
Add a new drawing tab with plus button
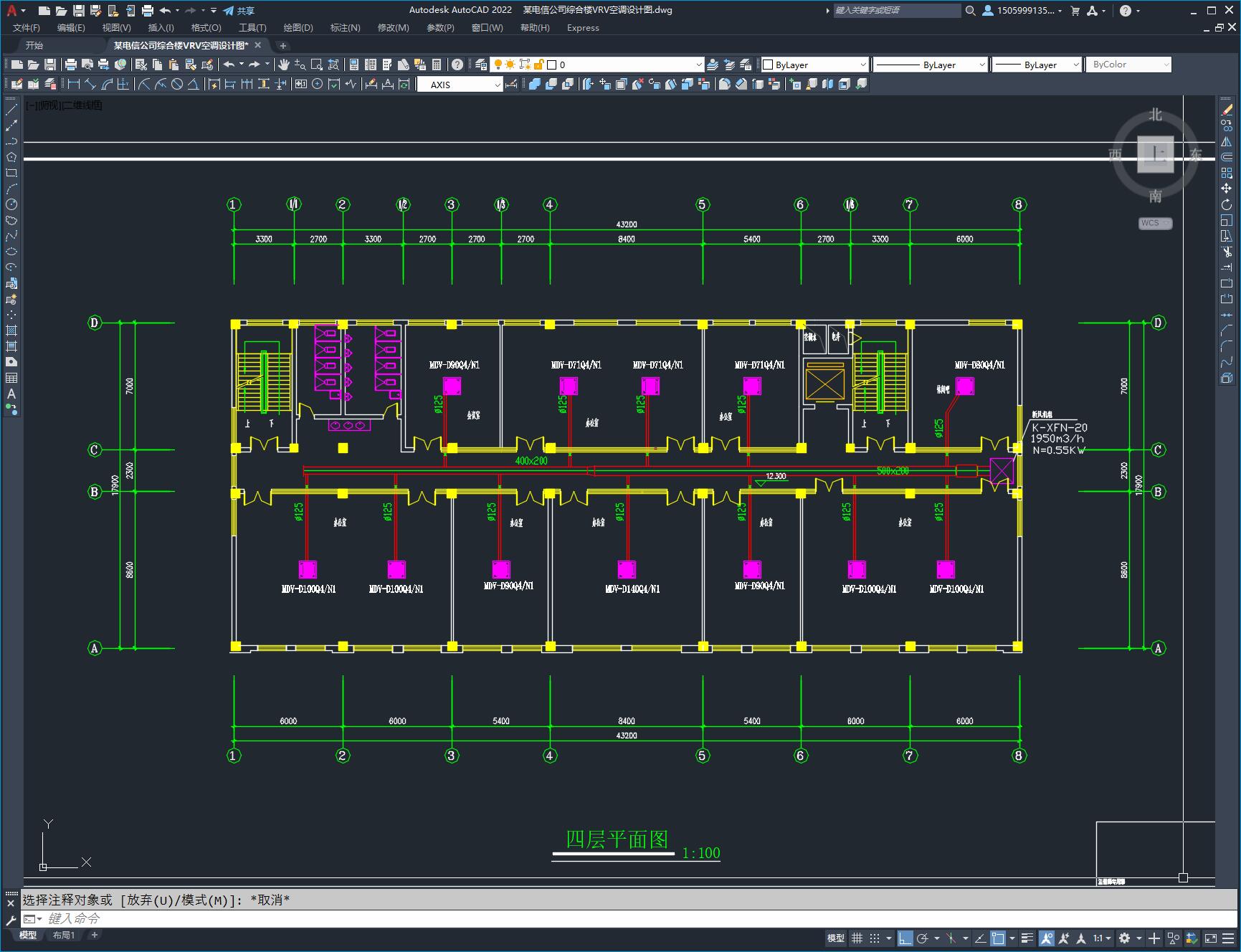[x=282, y=45]
